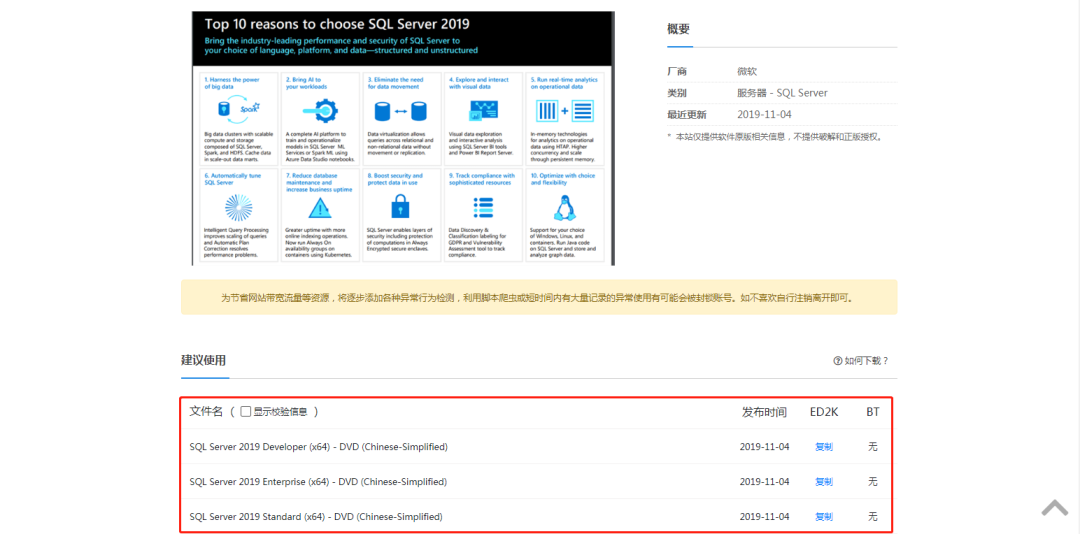This screenshot has width=1080, height=534.
Task: Select the 概要 heading tab
Action: (x=678, y=29)
